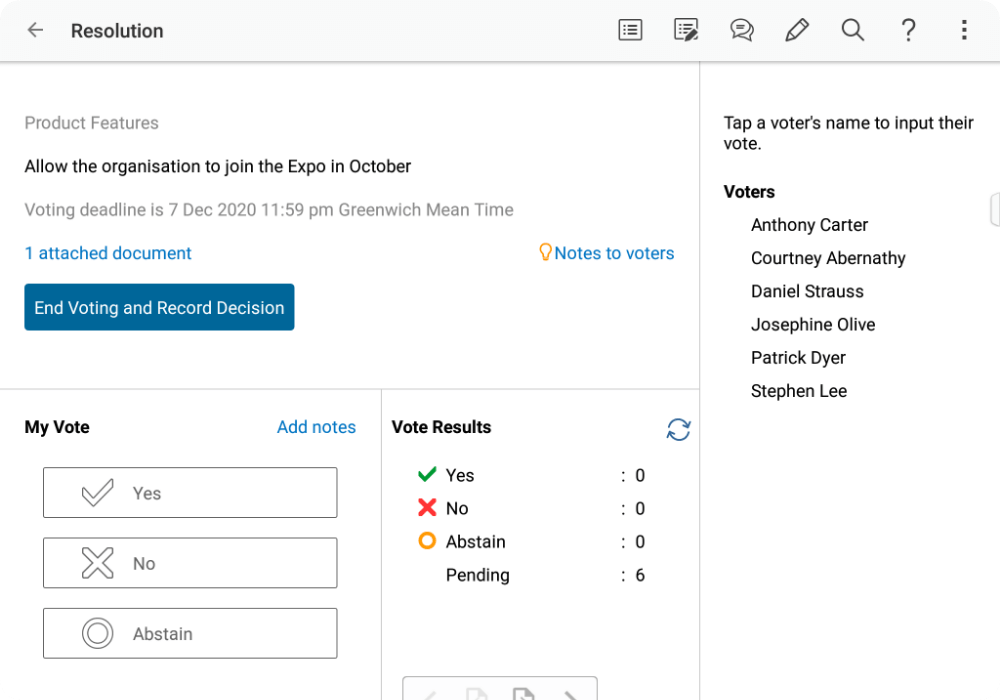Open the list-with-pencil notes icon

686,30
